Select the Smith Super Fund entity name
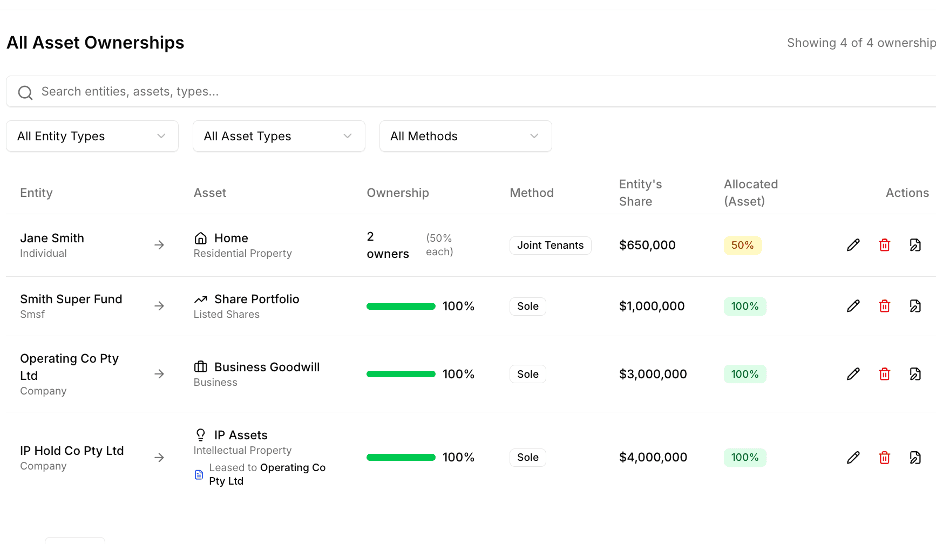 click(x=71, y=299)
